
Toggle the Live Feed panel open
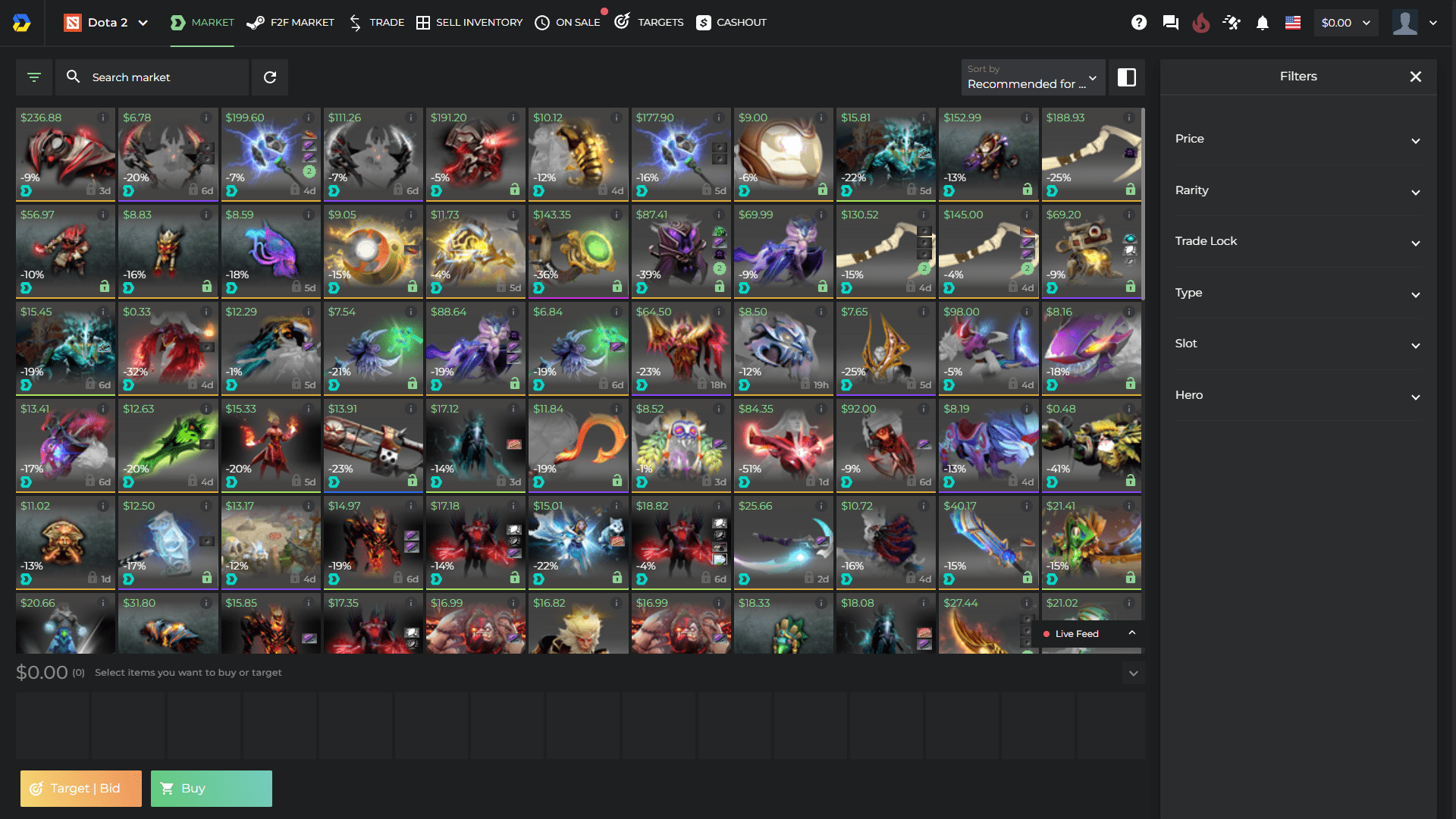point(1131,633)
